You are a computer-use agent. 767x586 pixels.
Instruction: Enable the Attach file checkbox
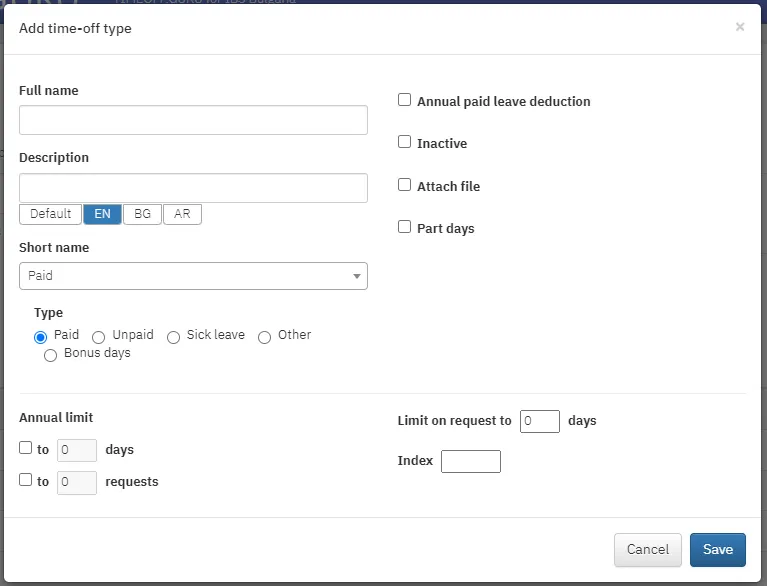pos(405,184)
